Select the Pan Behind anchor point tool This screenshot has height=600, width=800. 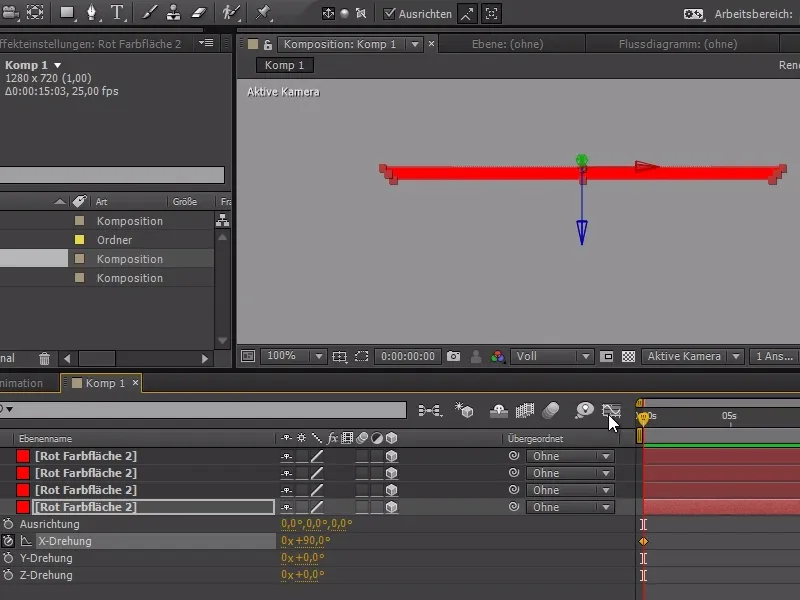tap(35, 12)
